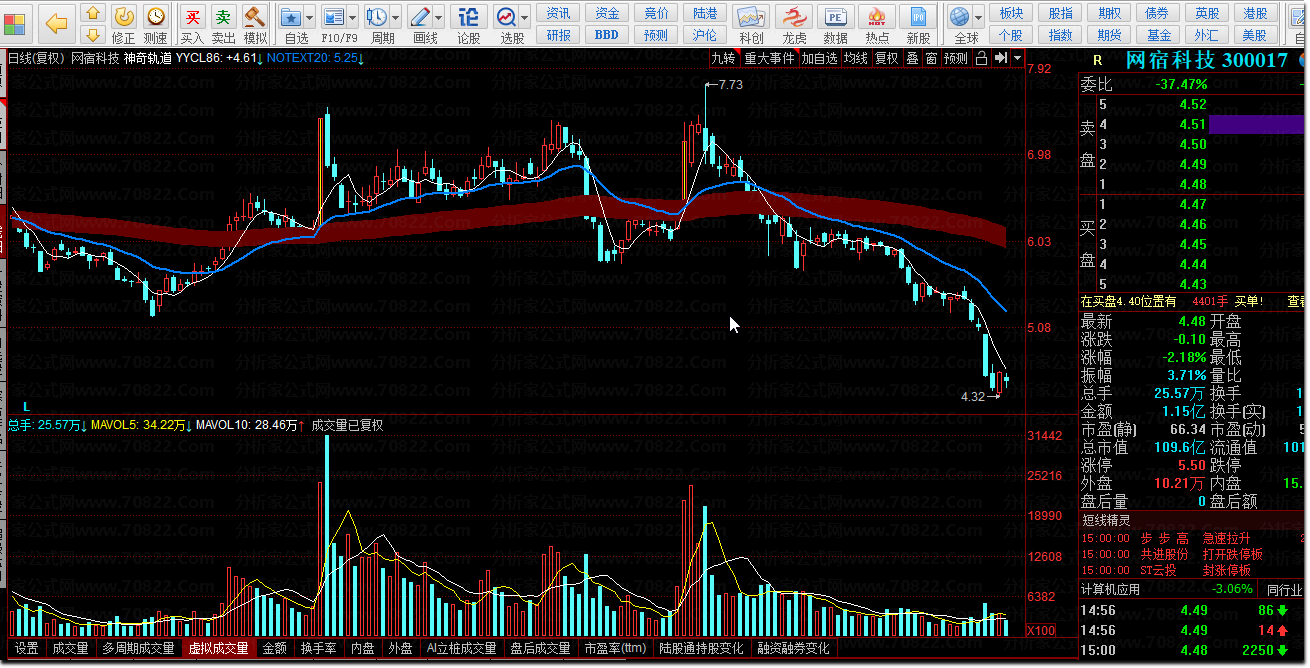
Task: Switch to the 市盈率(ttm) tab
Action: point(615,648)
